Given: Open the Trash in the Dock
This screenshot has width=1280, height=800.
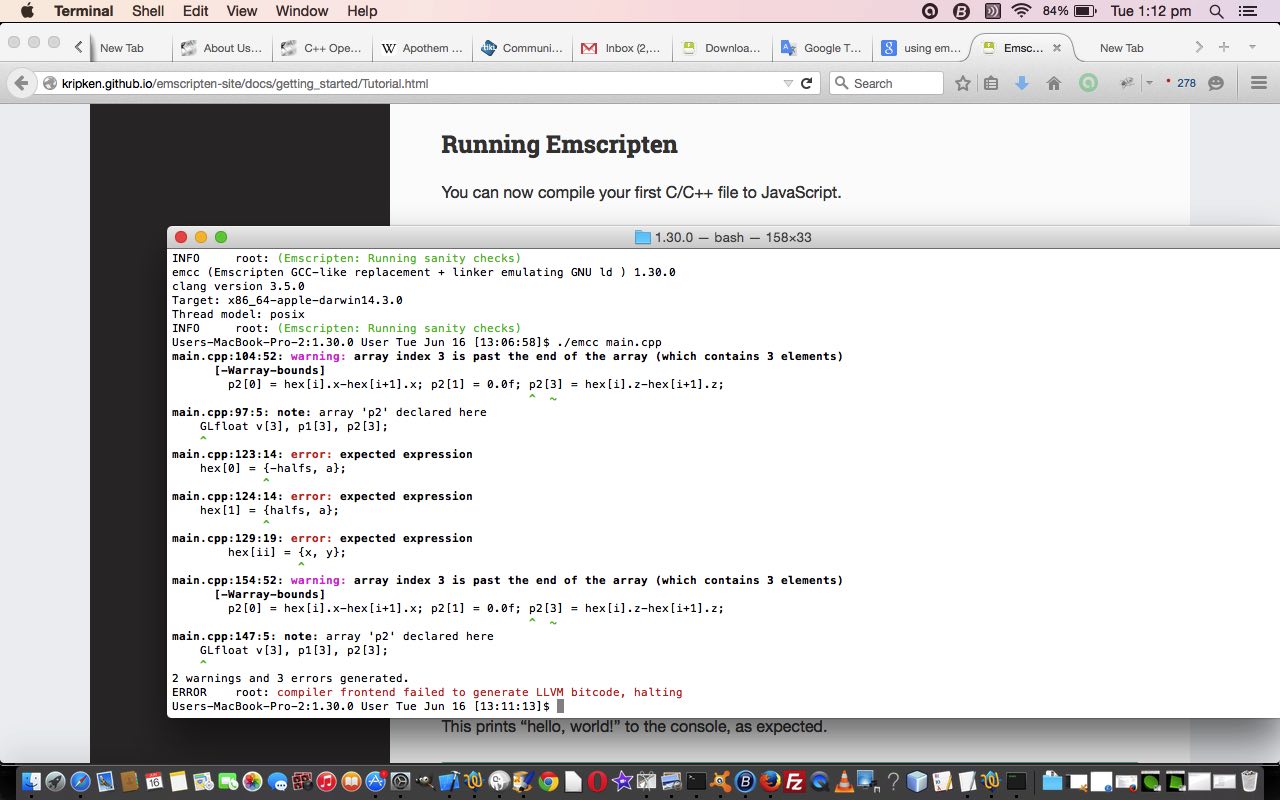Looking at the screenshot, I should point(1250,781).
